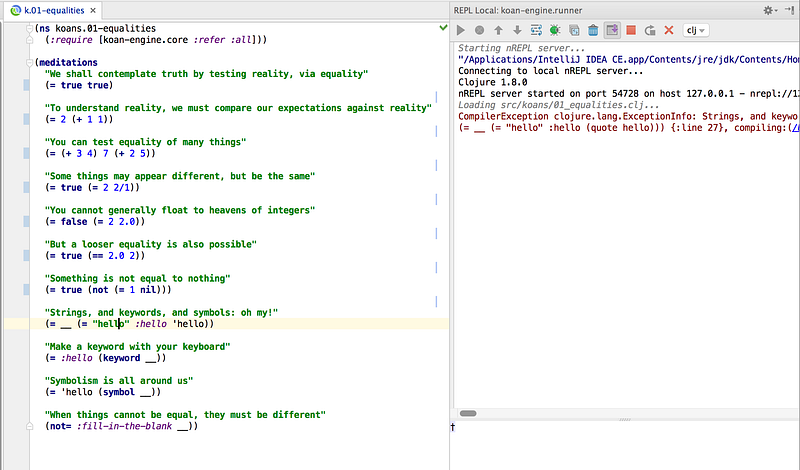Click the REPL icon left of the trash can
Viewport: 800px width, 470px height.
pyautogui.click(x=574, y=30)
